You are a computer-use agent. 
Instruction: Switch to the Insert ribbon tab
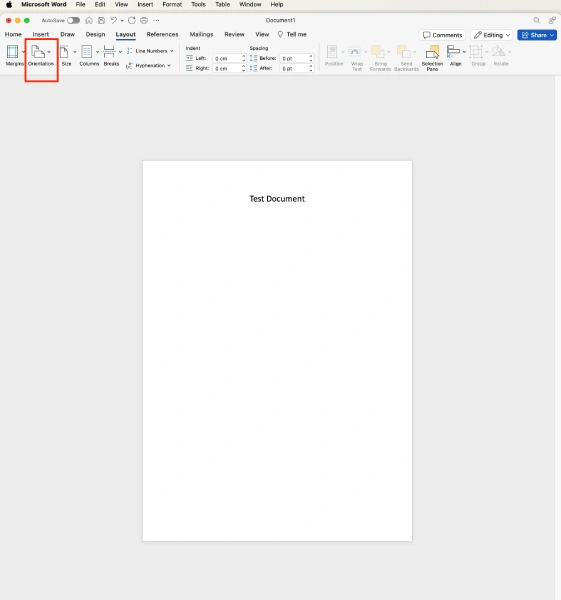point(41,34)
